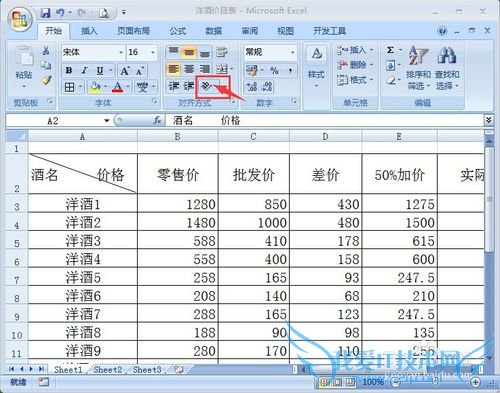Open number format dropdown 常规
This screenshot has height=393, width=500.
pos(292,52)
